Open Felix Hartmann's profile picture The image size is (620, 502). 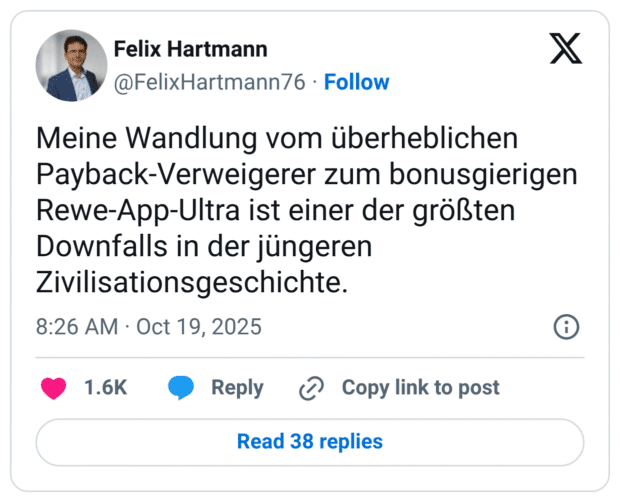(x=72, y=66)
